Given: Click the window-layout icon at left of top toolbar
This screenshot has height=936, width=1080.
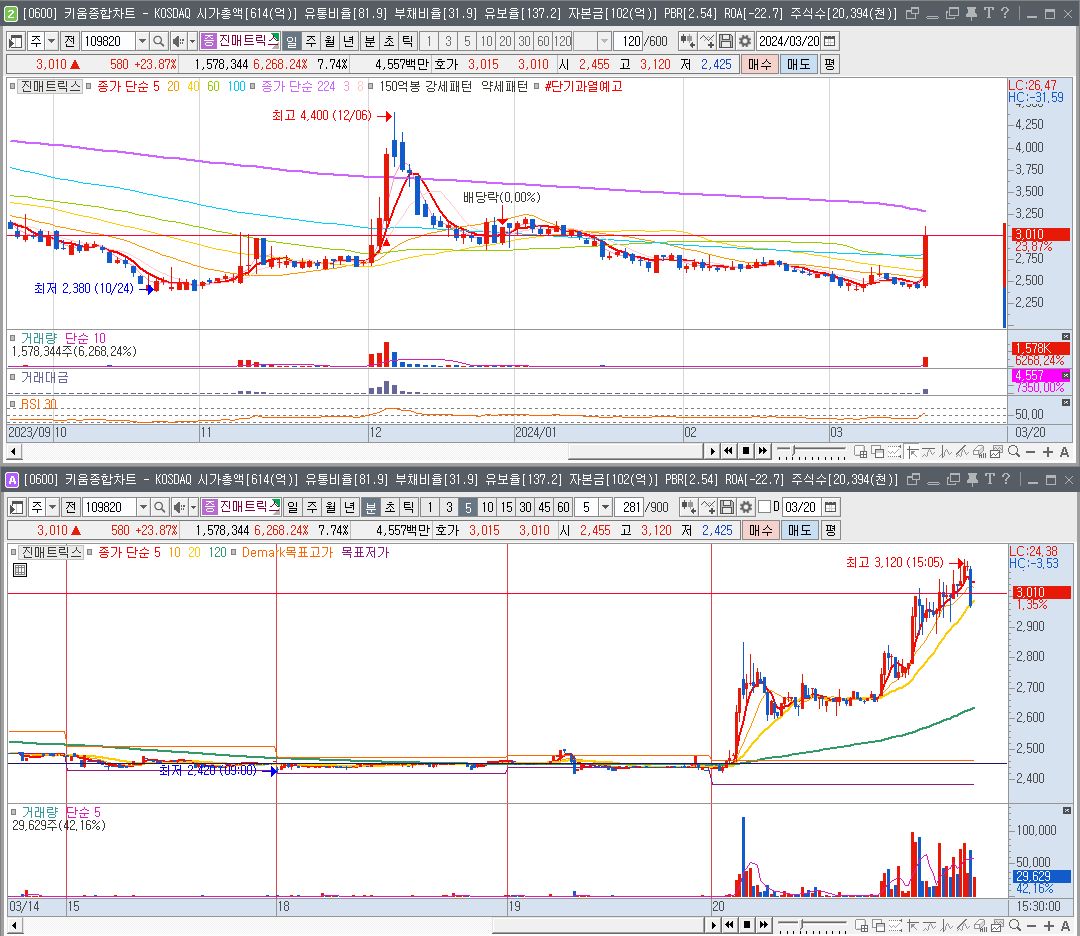Looking at the screenshot, I should (x=16, y=41).
